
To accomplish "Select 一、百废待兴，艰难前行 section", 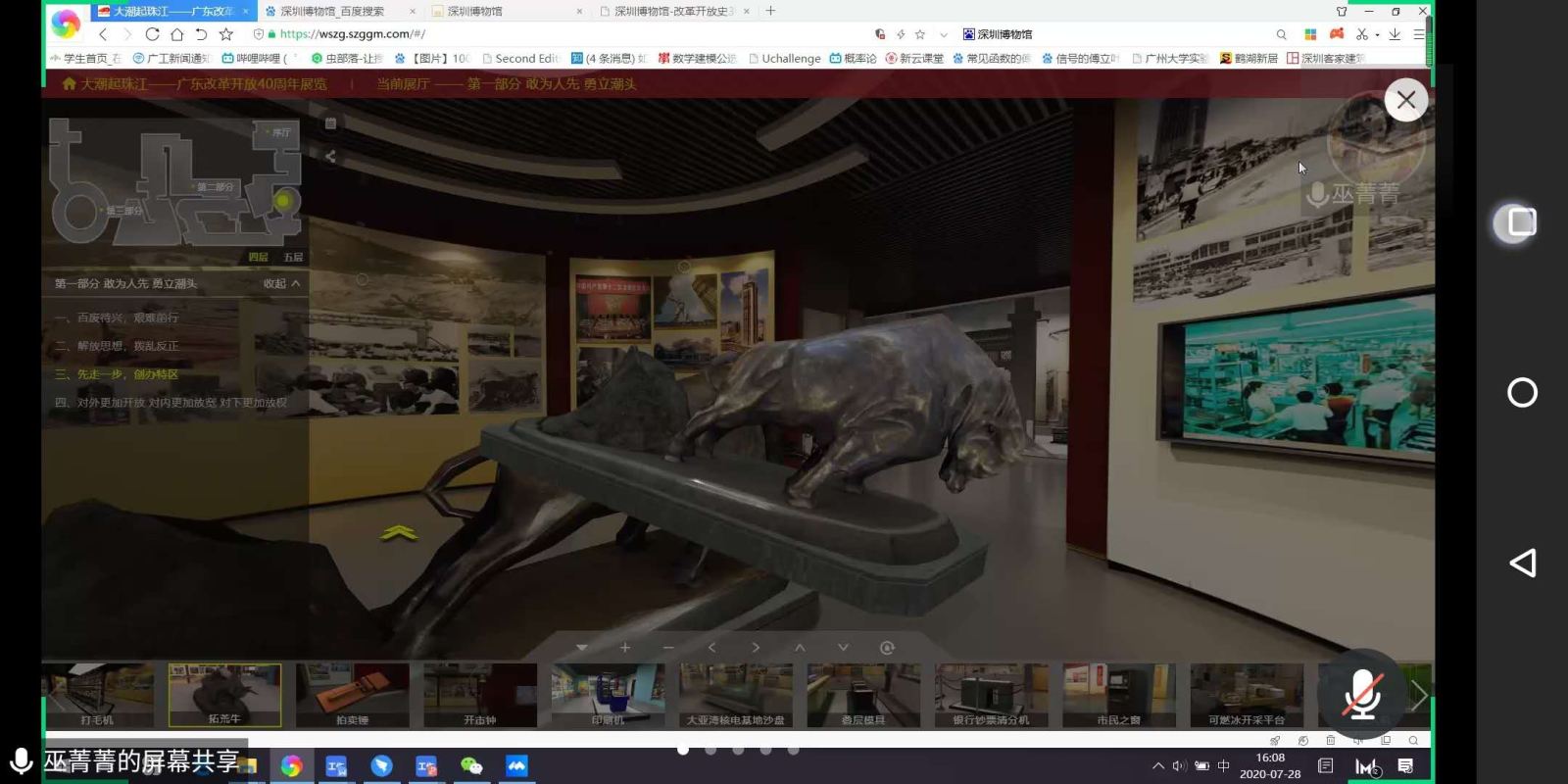I will point(117,318).
